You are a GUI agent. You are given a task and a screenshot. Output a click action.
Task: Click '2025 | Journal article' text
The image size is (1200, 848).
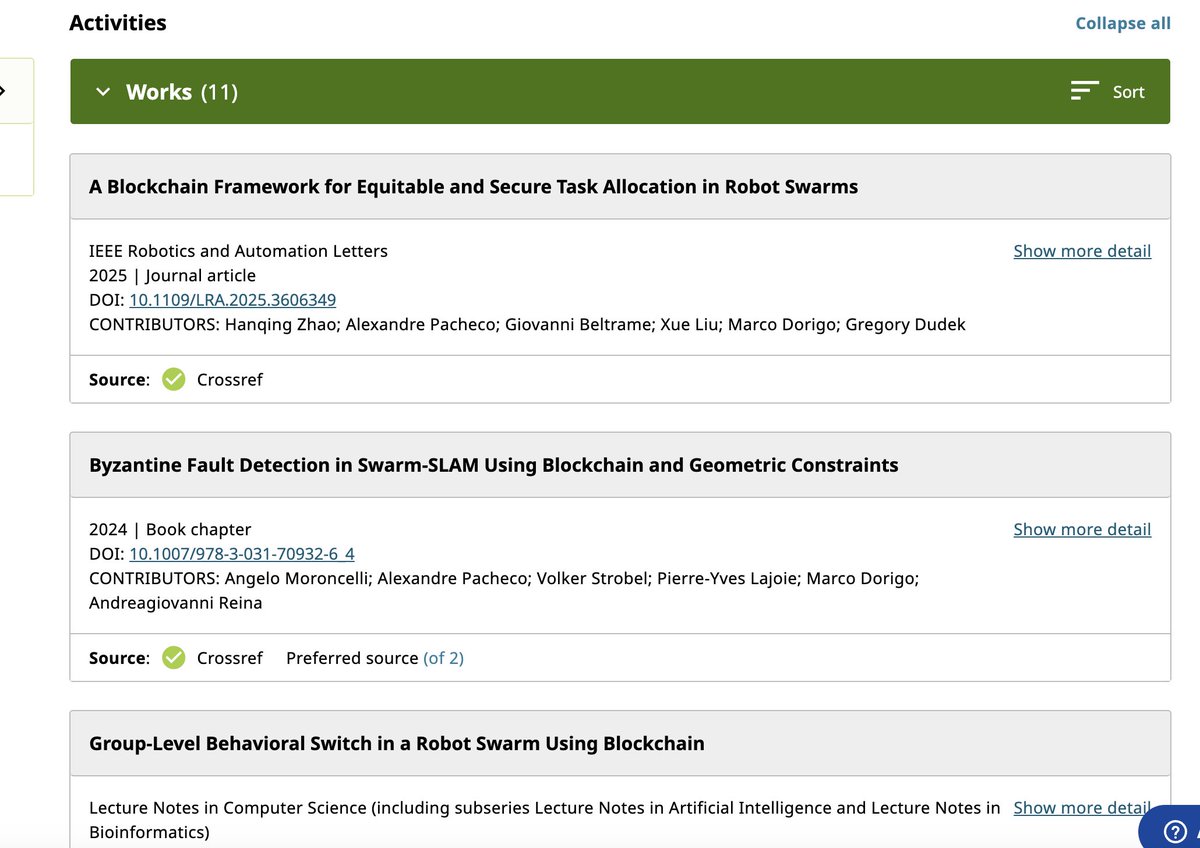[x=172, y=275]
